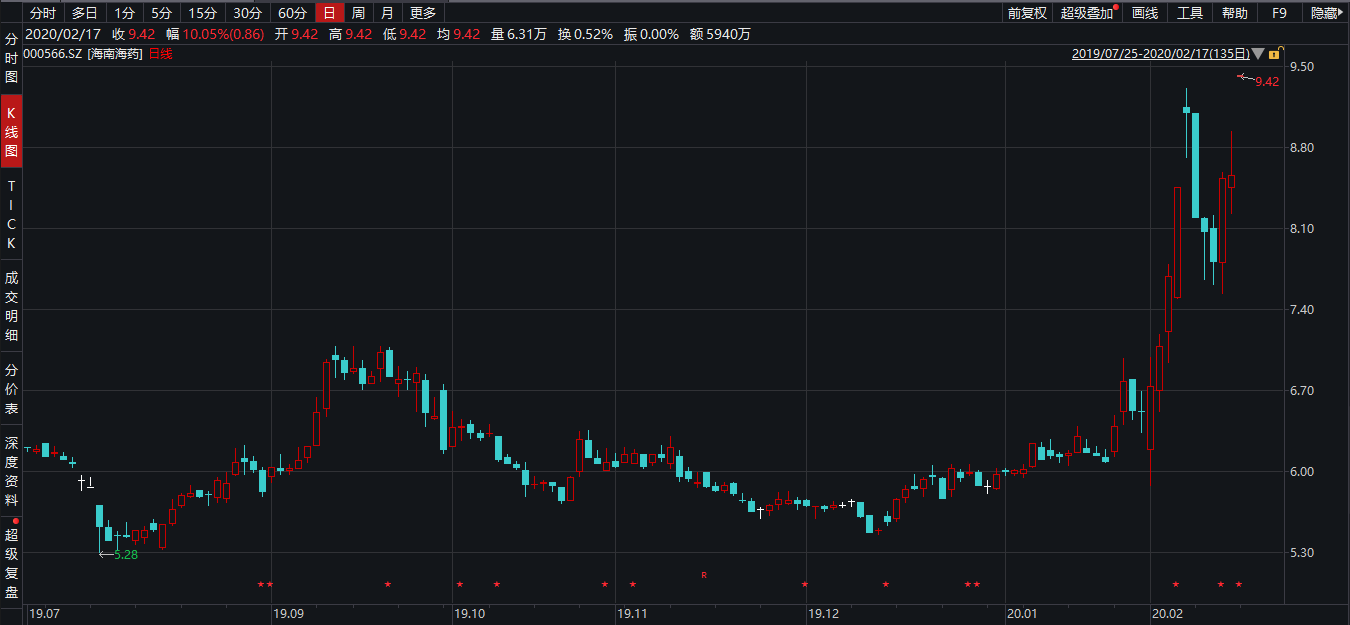The image size is (1350, 625).
Task: Open the 更多 more periods menu
Action: tap(424, 13)
